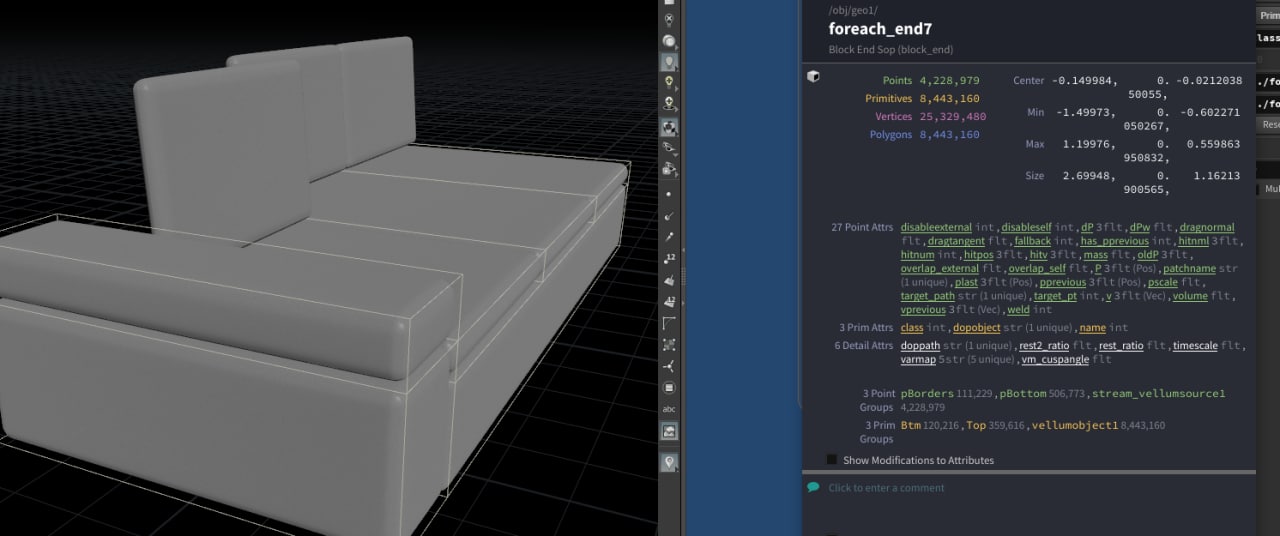Click the teal comment bubble icon
The width and height of the screenshot is (1280, 536).
(813, 487)
